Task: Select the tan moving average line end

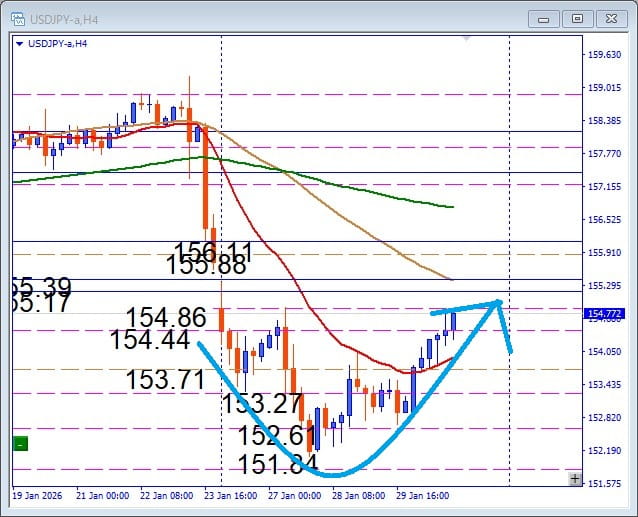Action: pos(450,279)
